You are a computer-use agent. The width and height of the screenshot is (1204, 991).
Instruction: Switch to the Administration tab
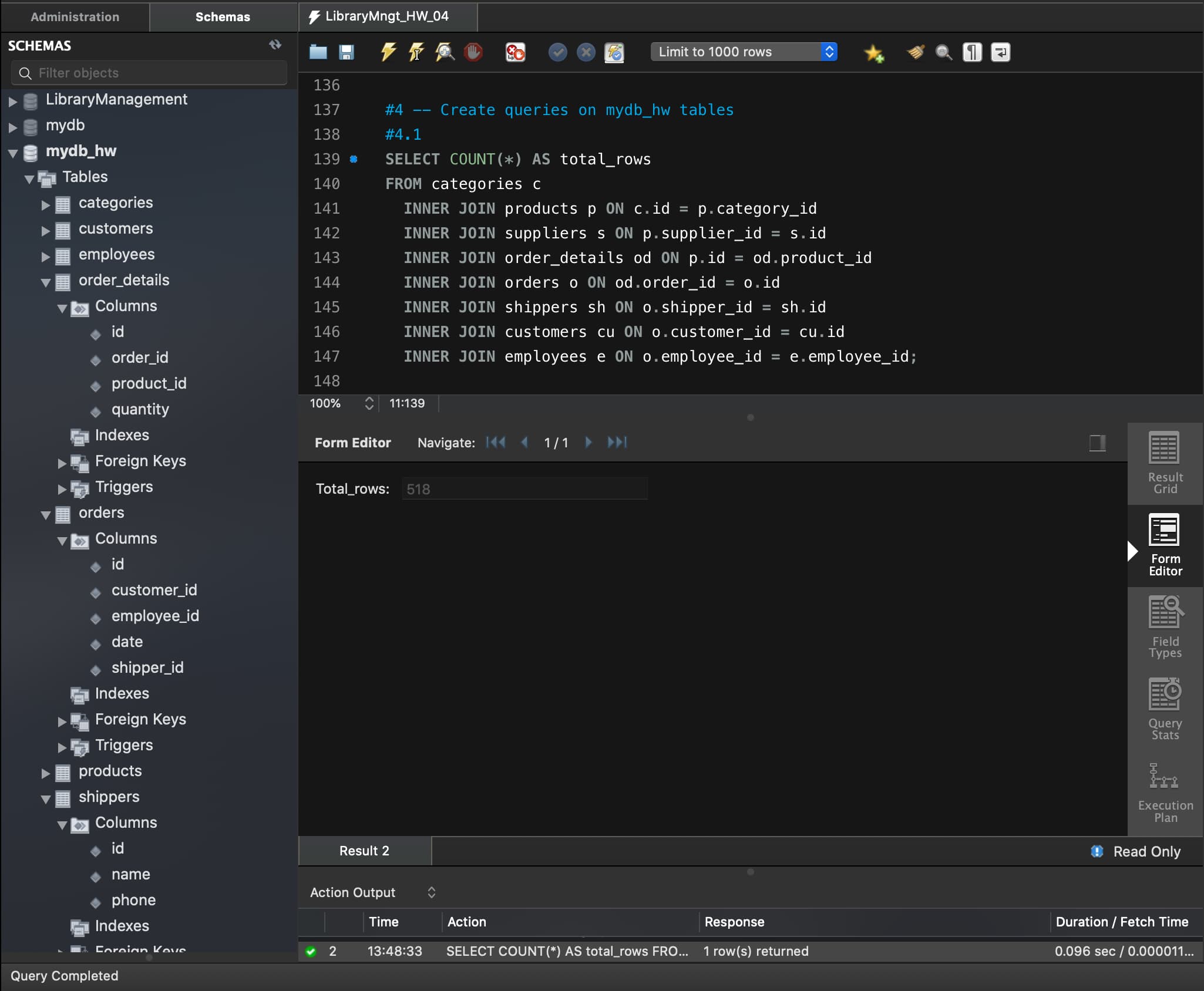(75, 16)
